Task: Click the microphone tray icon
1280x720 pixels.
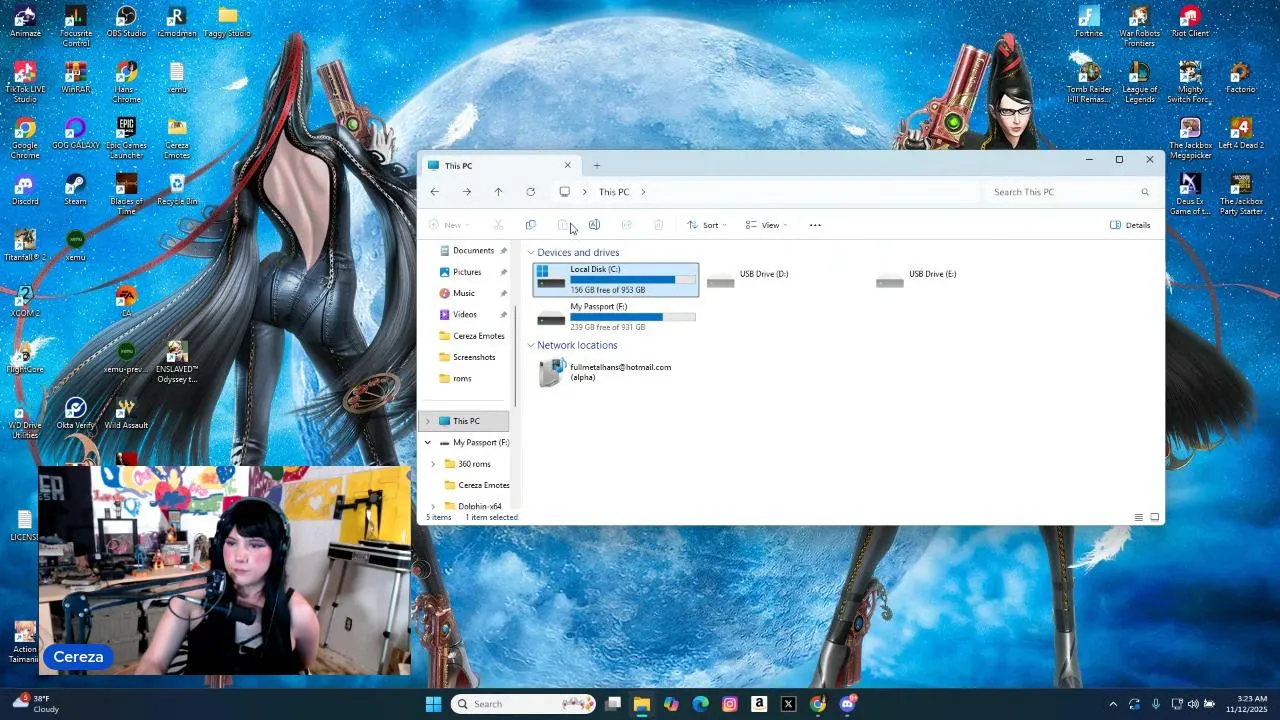Action: tap(1156, 704)
